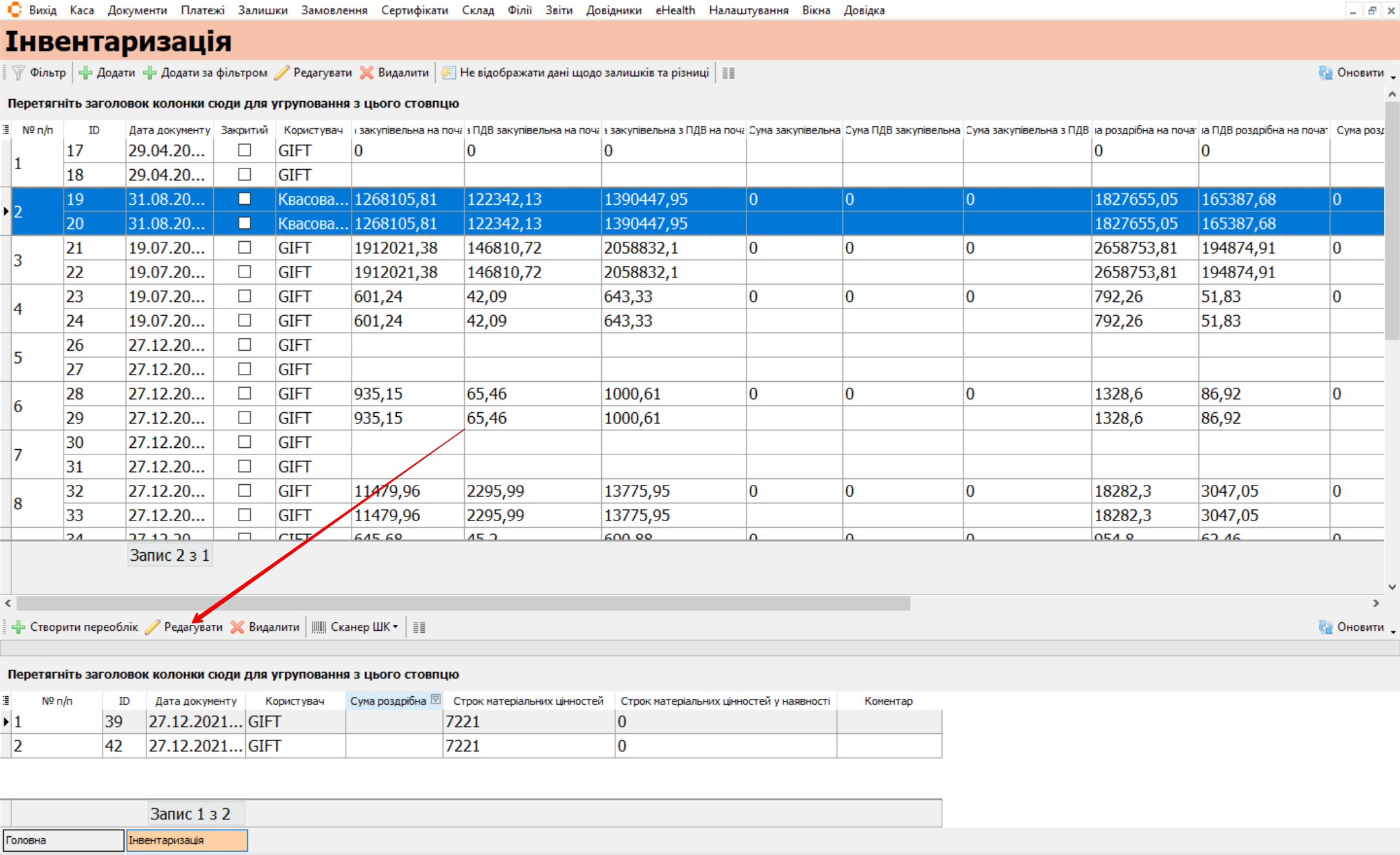This screenshot has height=855, width=1400.
Task: Click lower Видалити button
Action: click(x=266, y=627)
